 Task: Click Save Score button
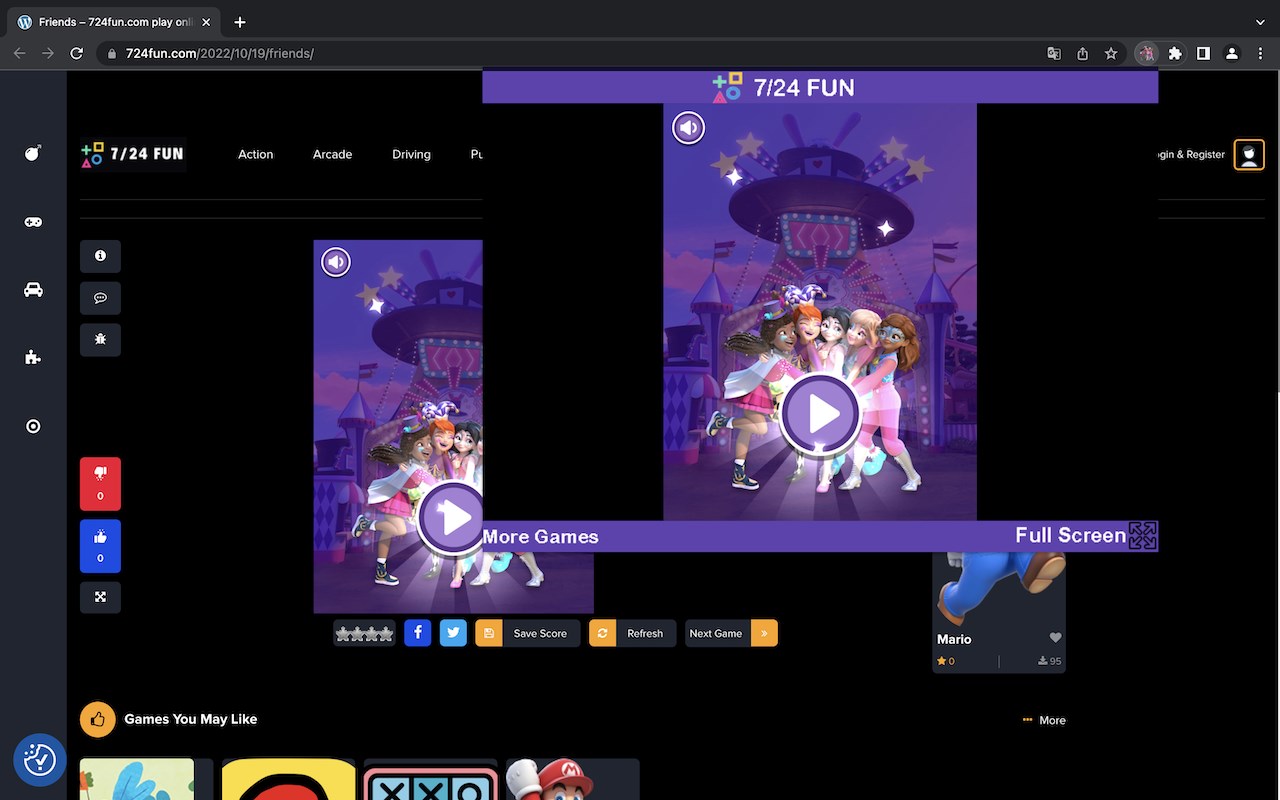click(x=527, y=633)
